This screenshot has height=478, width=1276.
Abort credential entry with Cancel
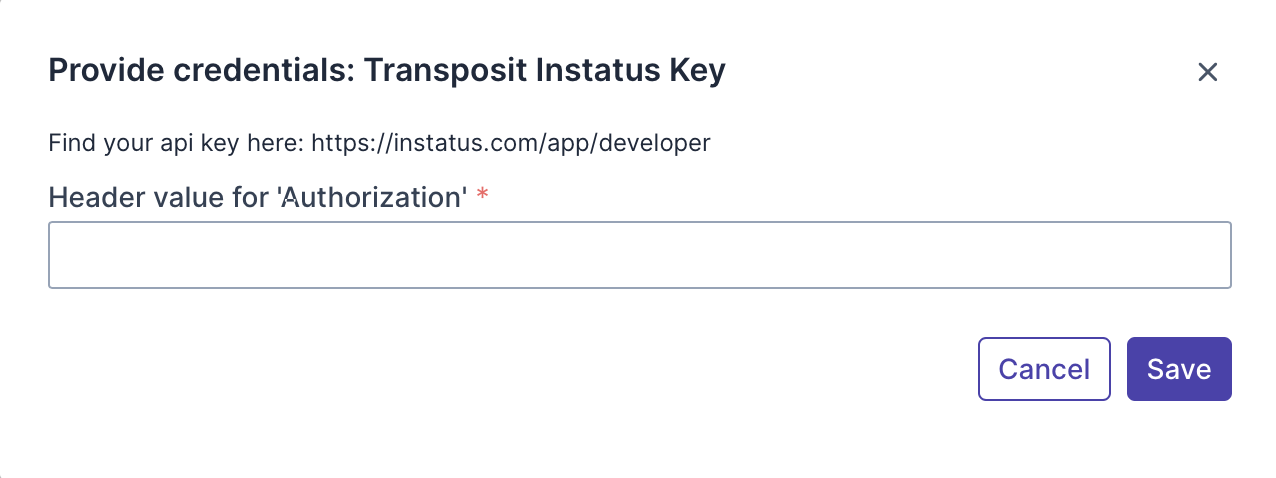click(1043, 369)
